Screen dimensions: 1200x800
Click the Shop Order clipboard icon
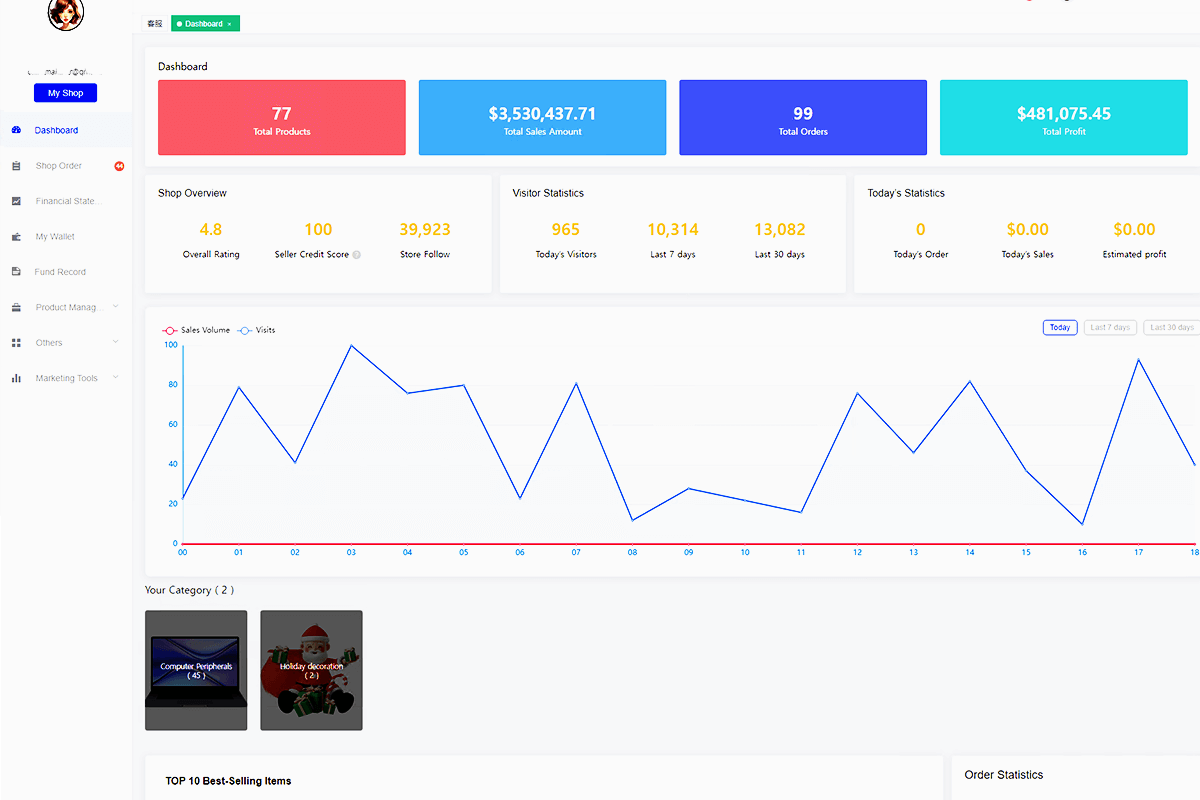16,166
